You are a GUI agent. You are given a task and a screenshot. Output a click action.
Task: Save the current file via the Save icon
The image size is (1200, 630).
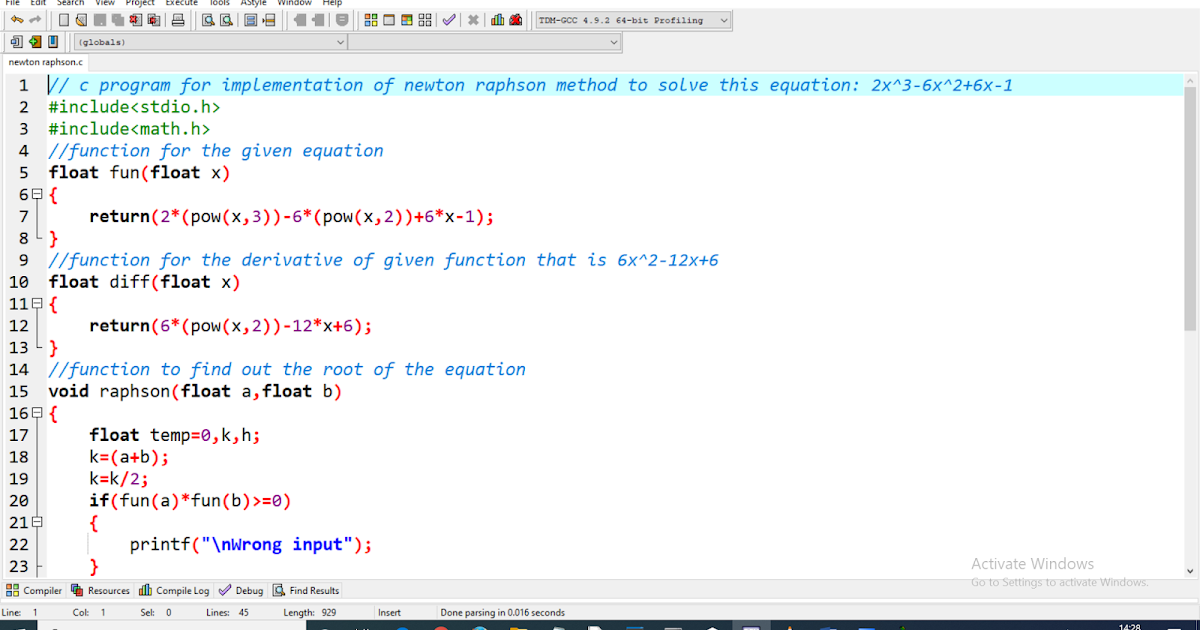[100, 19]
